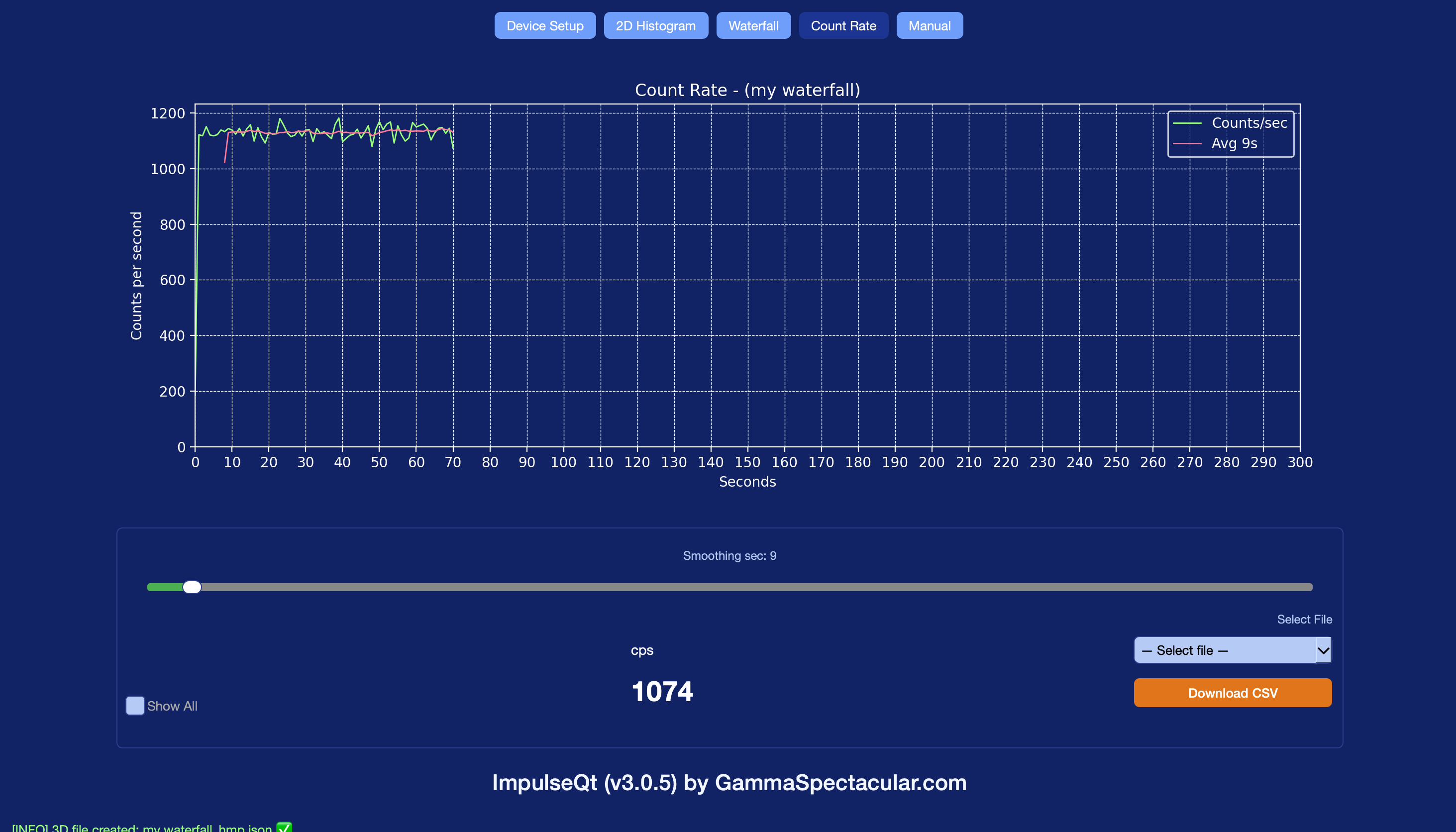The height and width of the screenshot is (832, 1456).
Task: Click the Smoothing sec: 9 label
Action: click(x=729, y=555)
